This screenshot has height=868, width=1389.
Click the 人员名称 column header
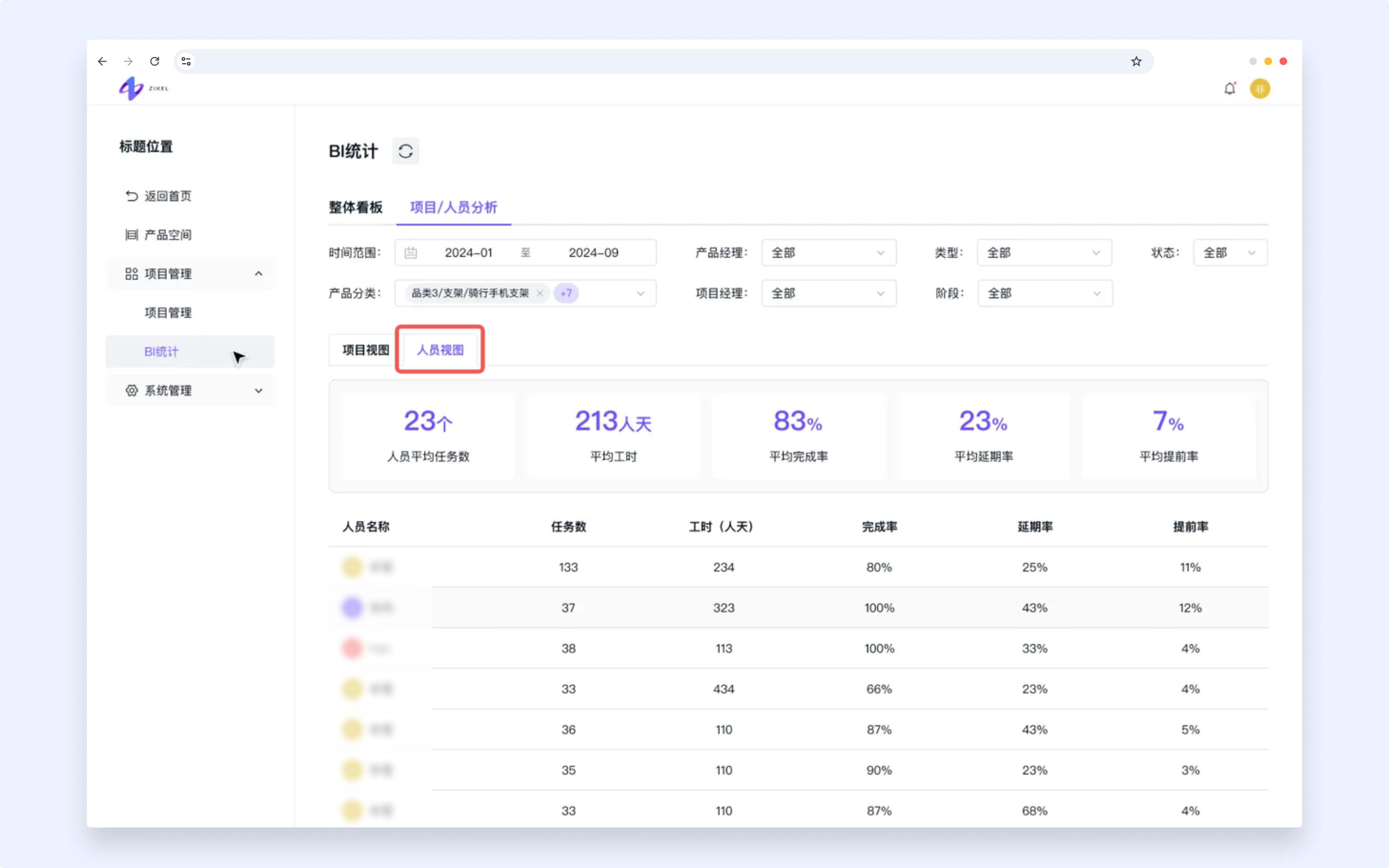coord(366,527)
